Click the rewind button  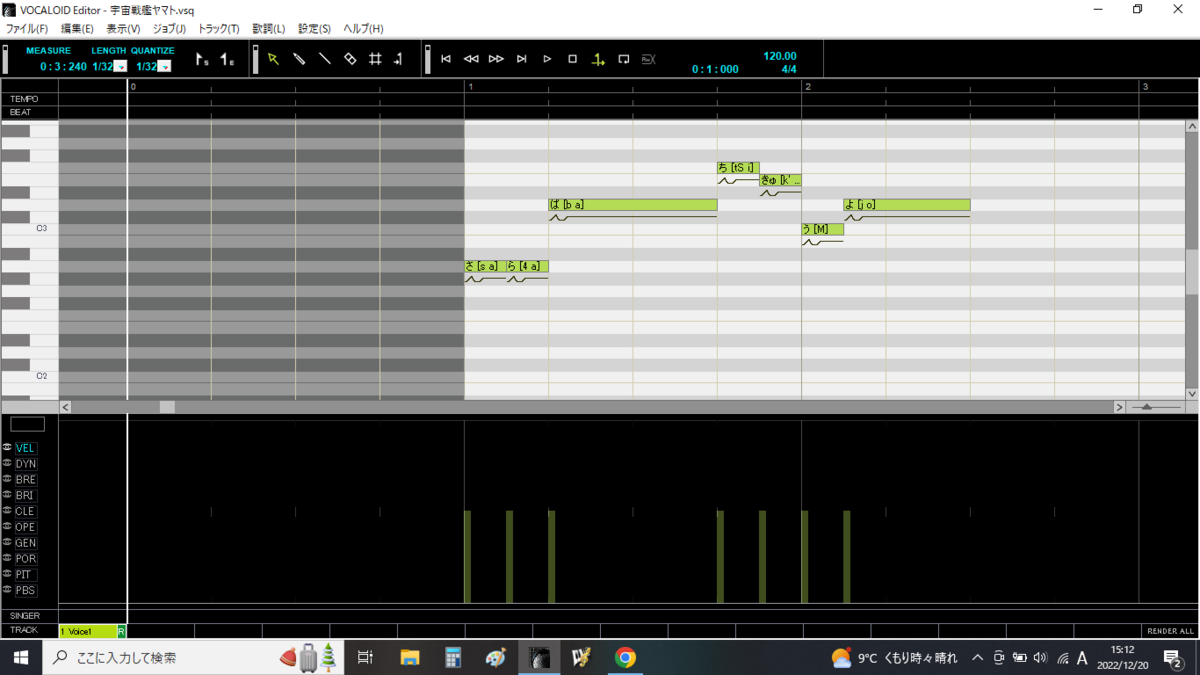(471, 59)
